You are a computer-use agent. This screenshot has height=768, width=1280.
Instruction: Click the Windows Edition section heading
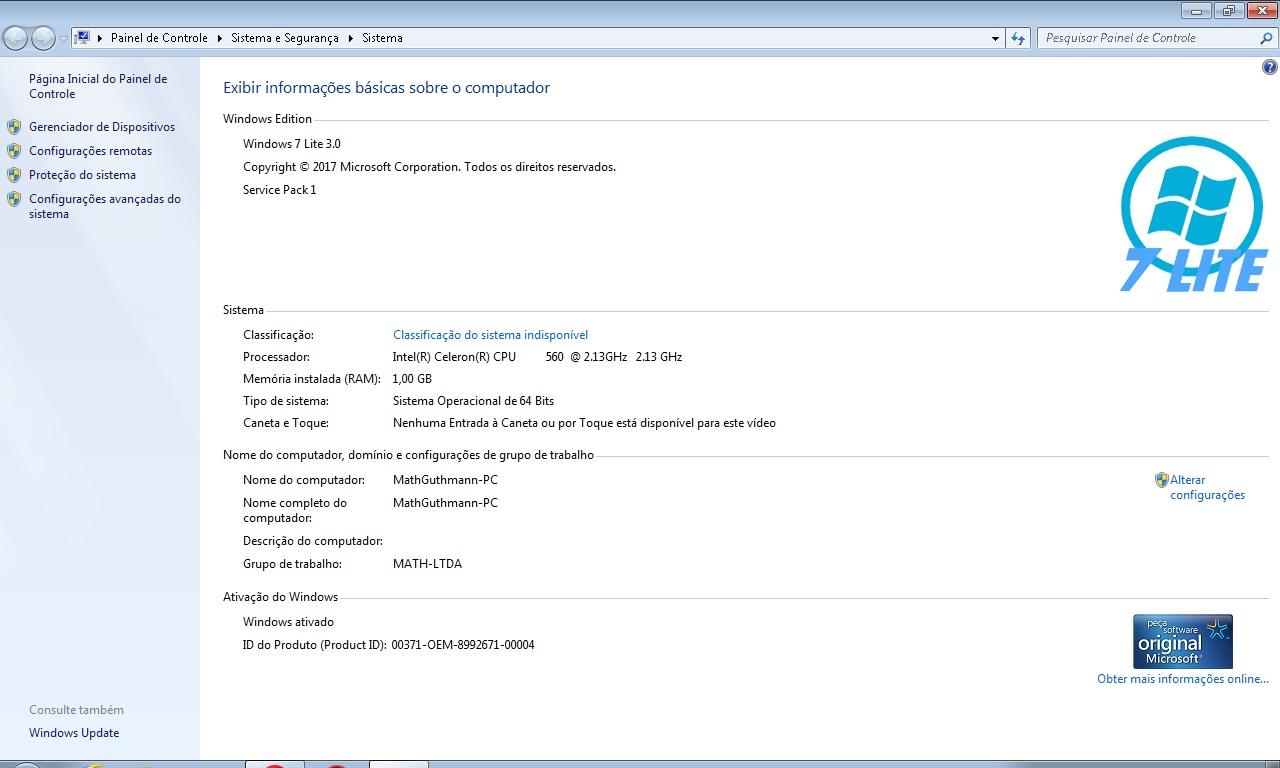(x=267, y=119)
